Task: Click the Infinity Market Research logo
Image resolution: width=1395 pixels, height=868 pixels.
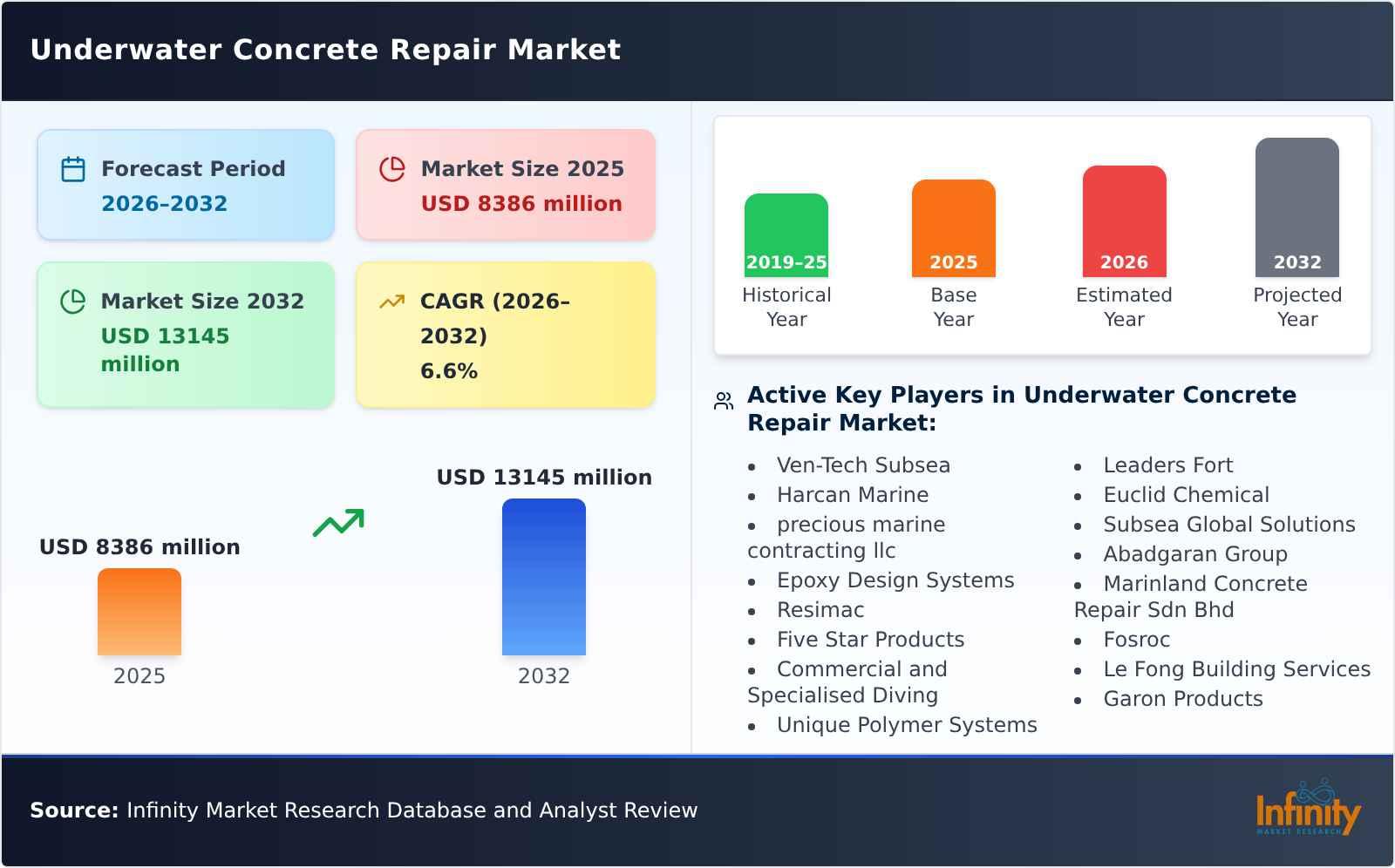Action: [1308, 808]
